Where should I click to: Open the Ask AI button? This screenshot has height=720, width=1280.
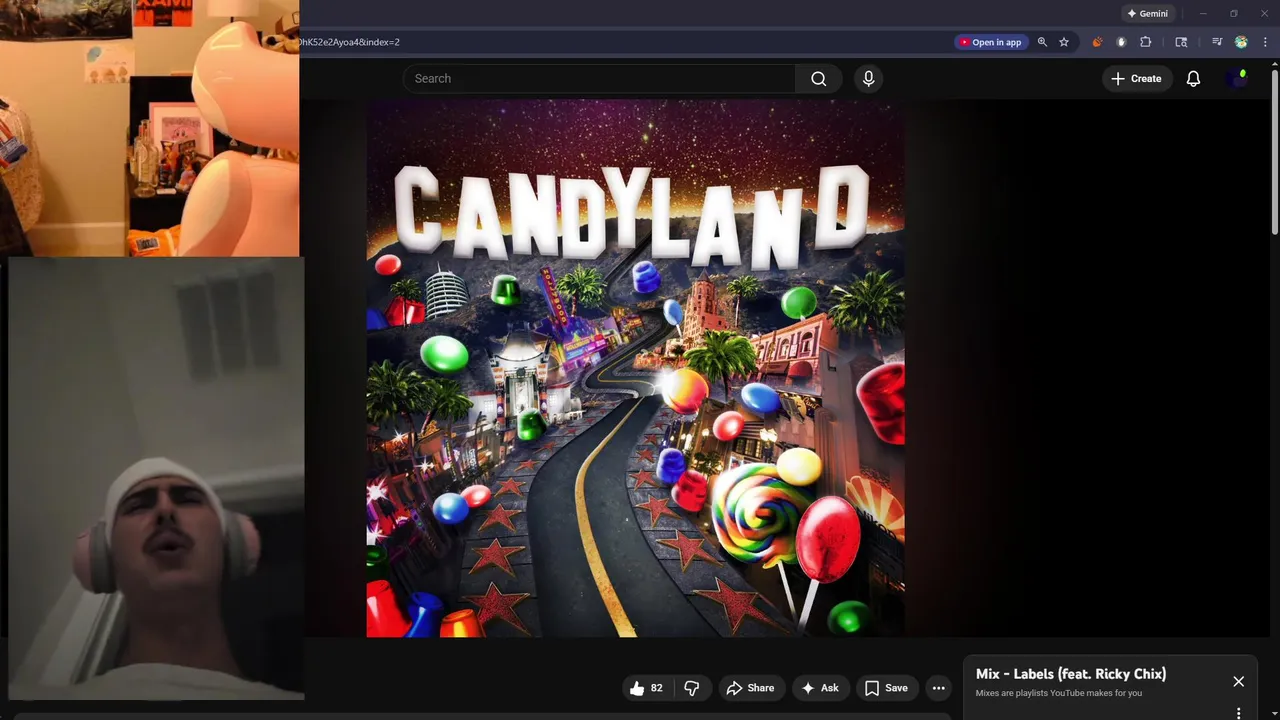click(x=819, y=688)
